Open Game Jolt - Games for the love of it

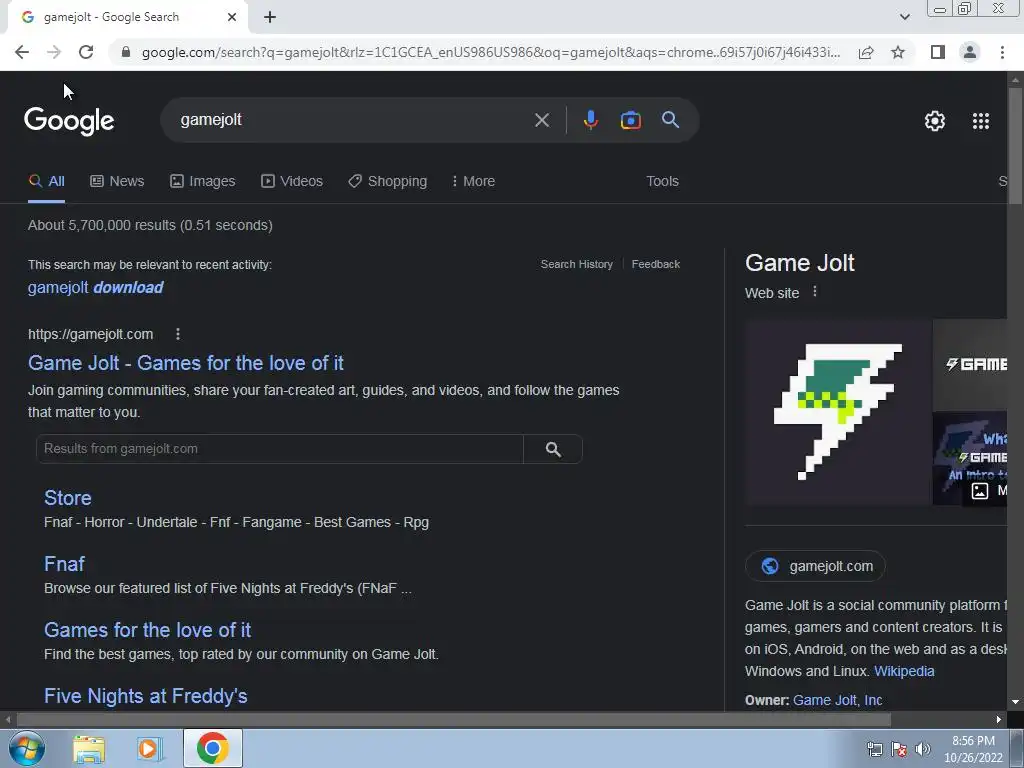pyautogui.click(x=185, y=363)
